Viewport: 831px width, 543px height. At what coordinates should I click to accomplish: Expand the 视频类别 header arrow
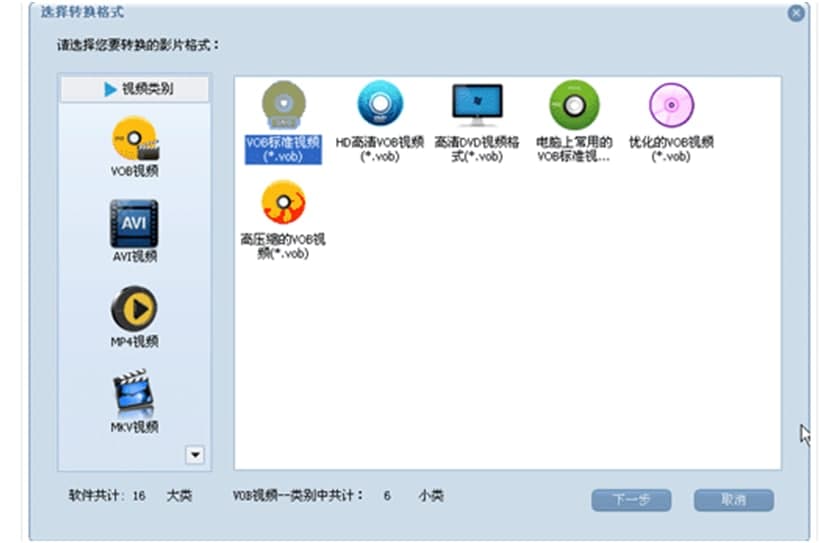click(110, 89)
